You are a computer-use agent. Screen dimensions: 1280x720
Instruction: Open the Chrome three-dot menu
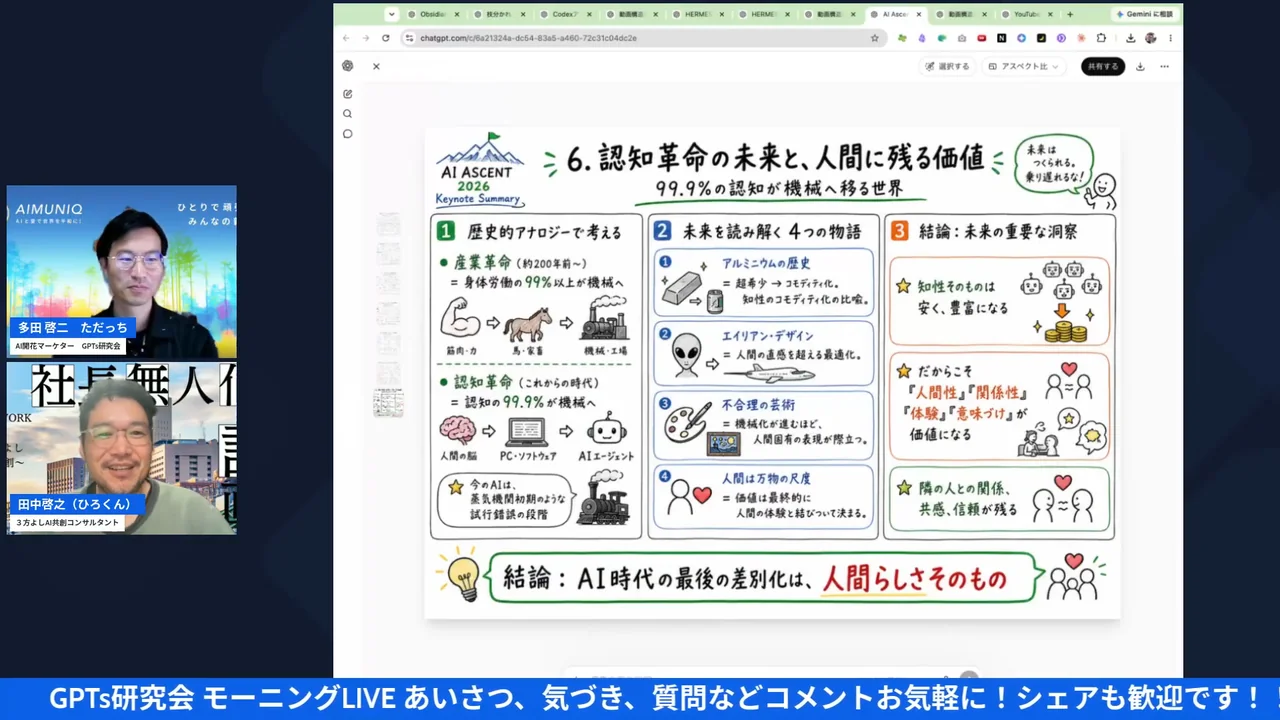(x=1170, y=38)
